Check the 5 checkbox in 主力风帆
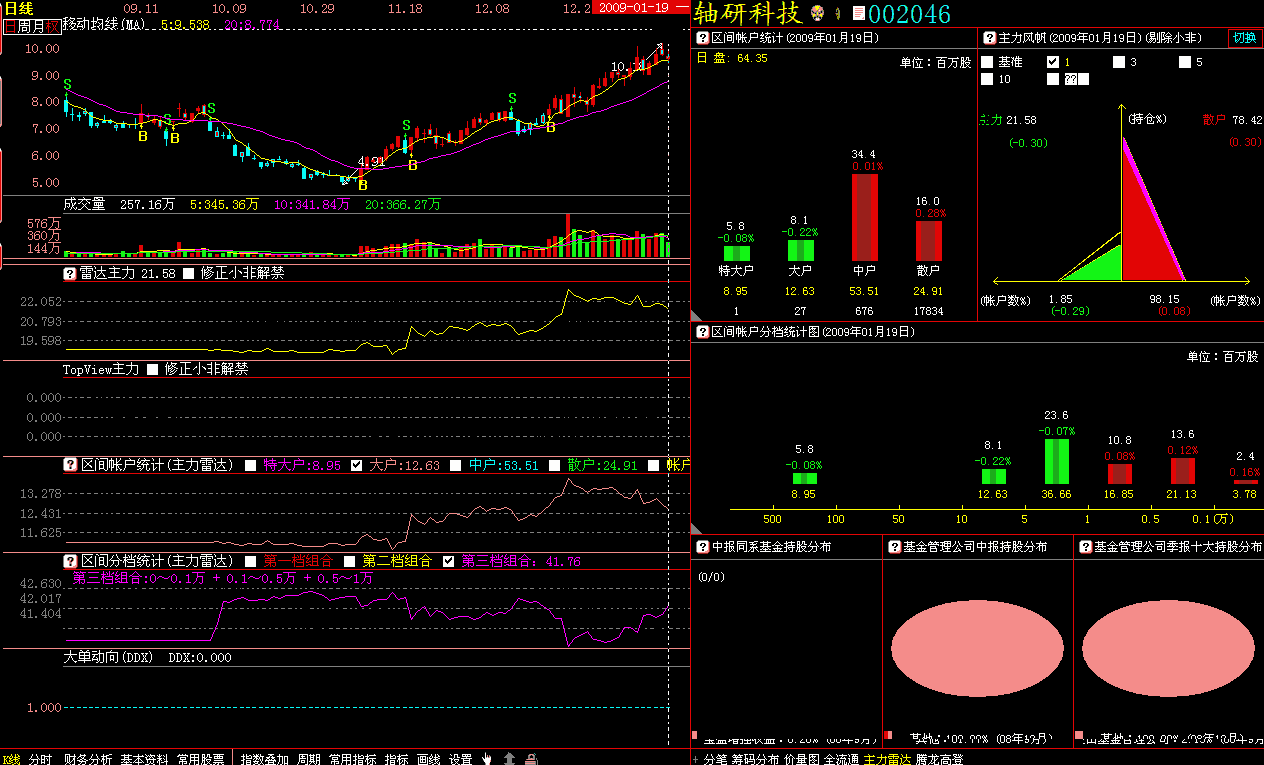 point(1185,62)
